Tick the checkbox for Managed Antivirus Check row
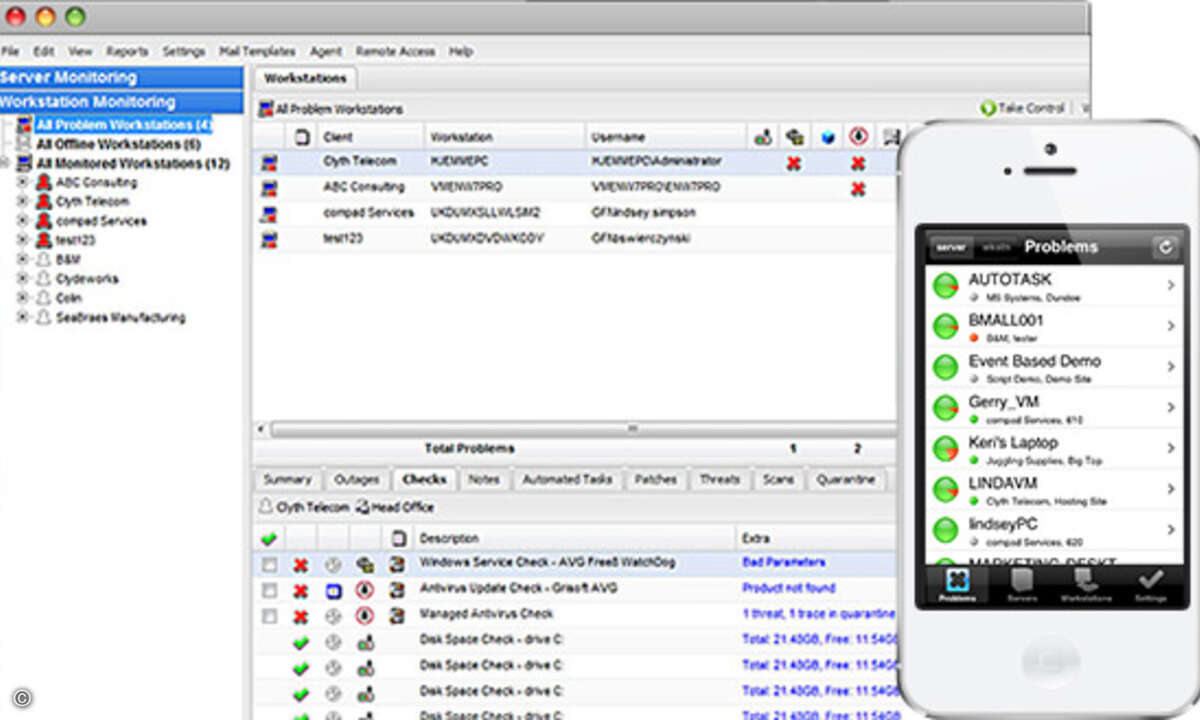 [269, 616]
